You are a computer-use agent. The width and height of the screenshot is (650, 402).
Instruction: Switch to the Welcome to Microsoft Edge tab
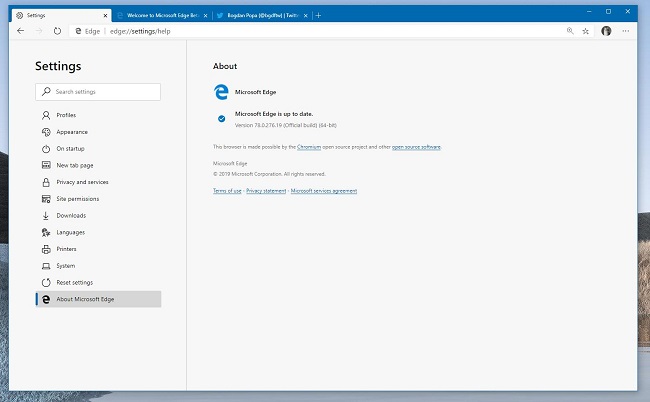pos(162,15)
